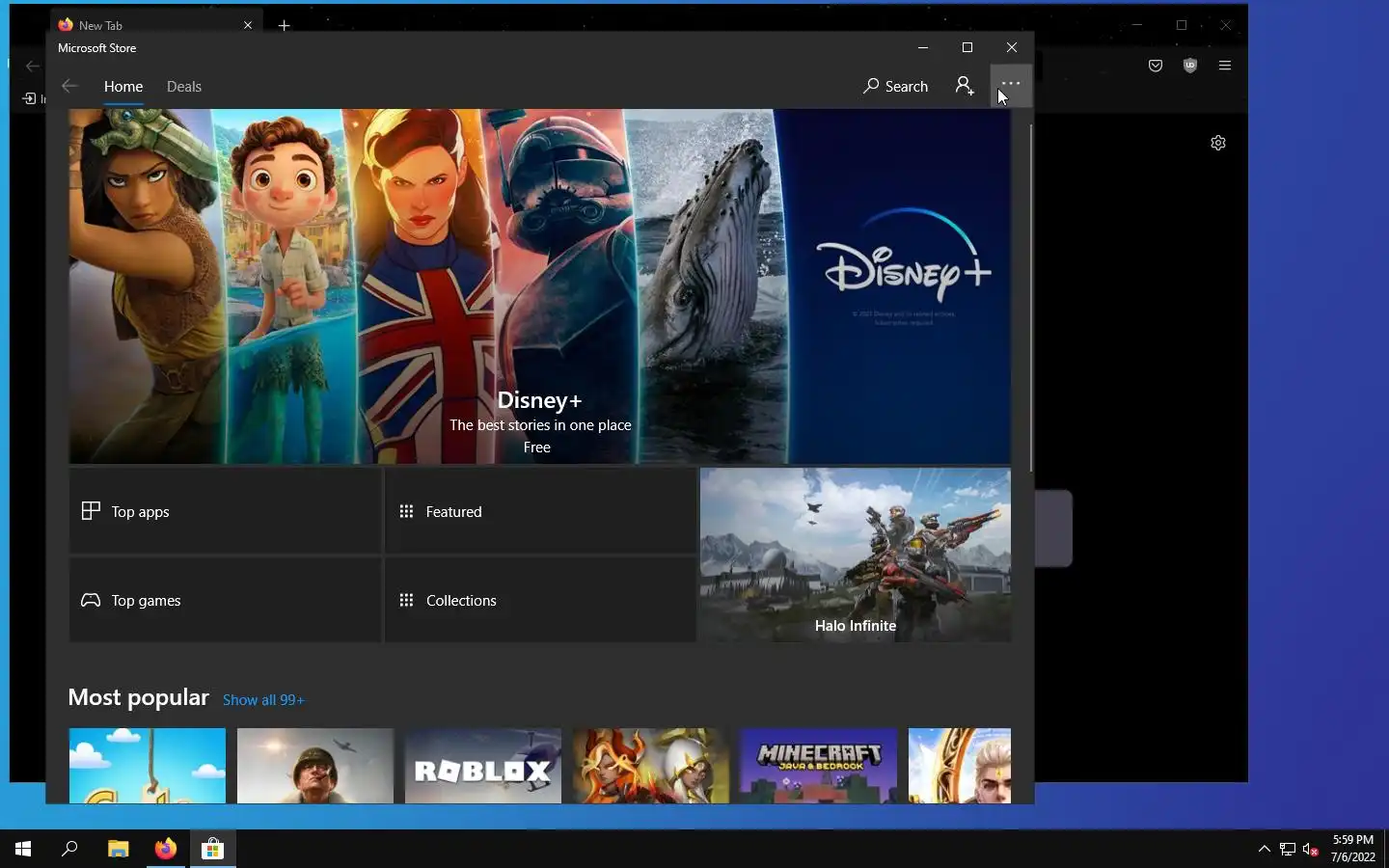Minimize the Microsoft Store window
Screen dimensions: 1389x868
[923, 47]
